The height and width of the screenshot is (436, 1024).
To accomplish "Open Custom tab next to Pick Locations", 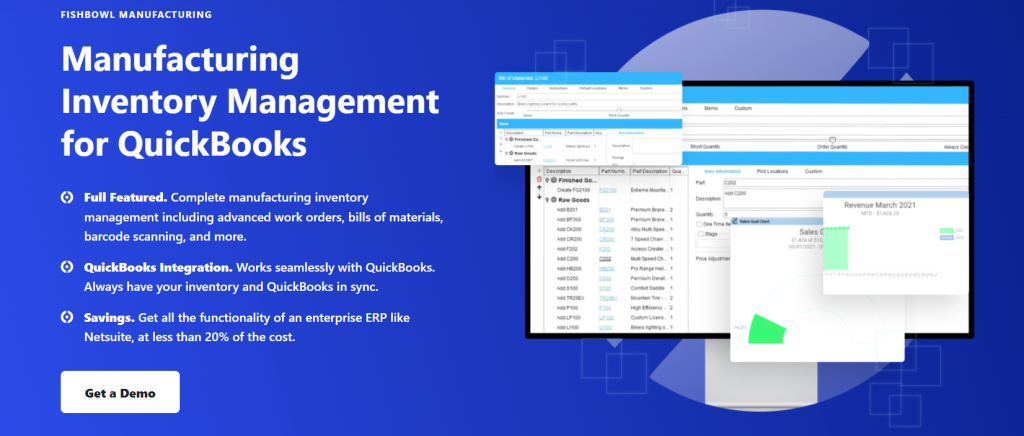I will (813, 171).
